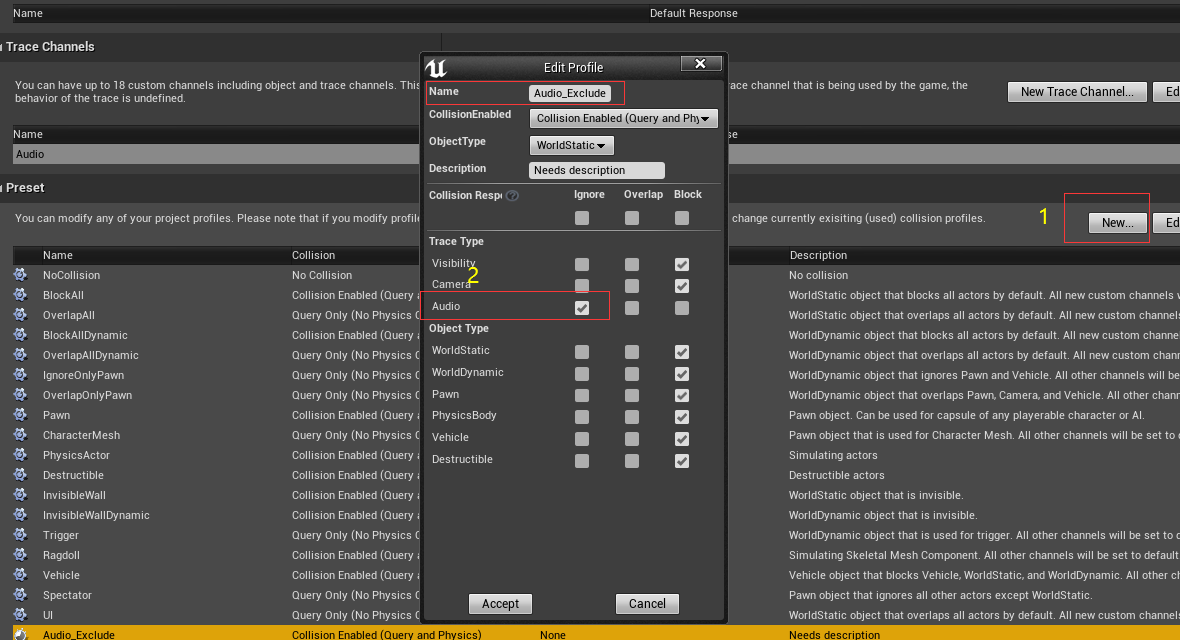The image size is (1180, 640).
Task: Click the Accept button
Action: coord(500,604)
